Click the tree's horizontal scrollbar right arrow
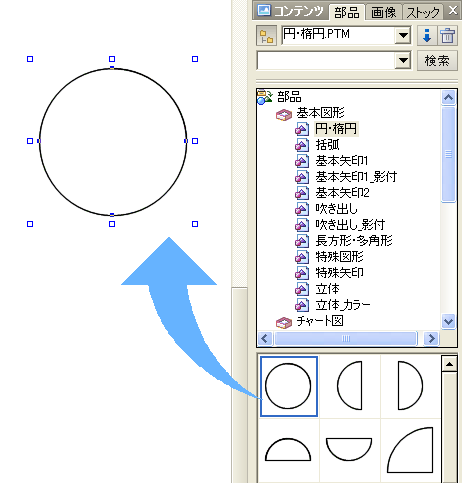 coord(431,339)
